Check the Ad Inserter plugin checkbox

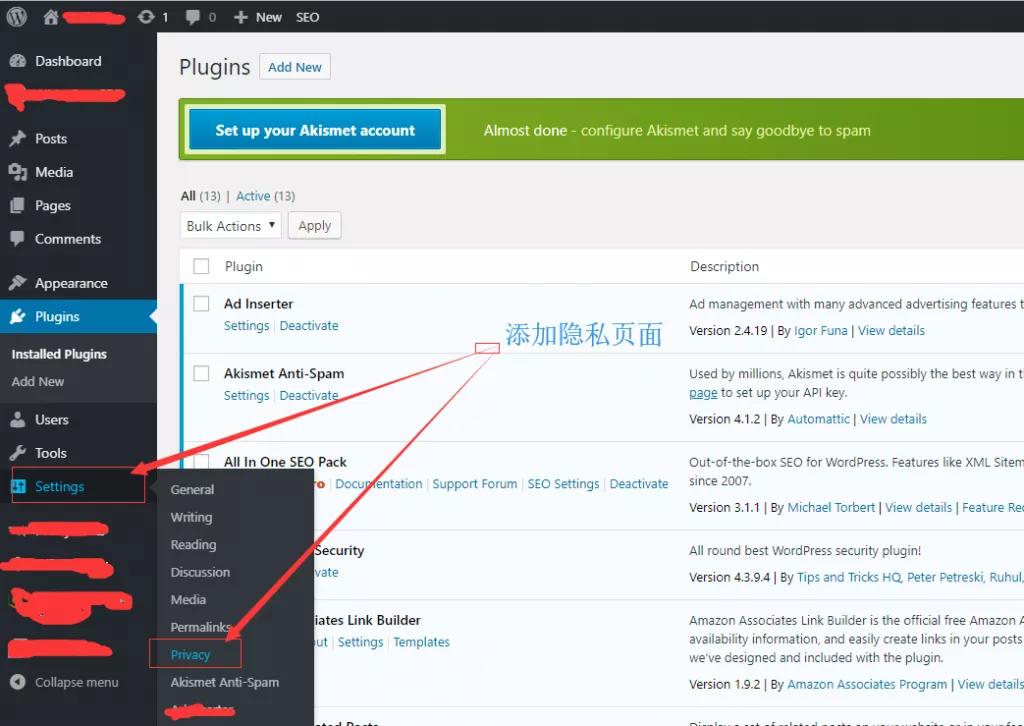click(x=201, y=304)
